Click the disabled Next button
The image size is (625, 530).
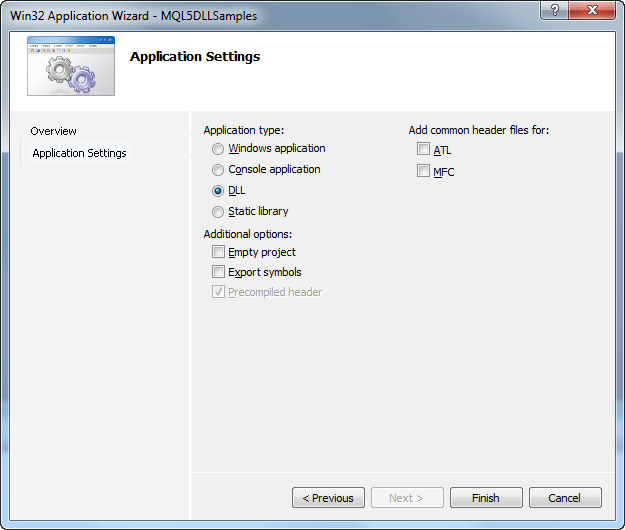tap(407, 498)
